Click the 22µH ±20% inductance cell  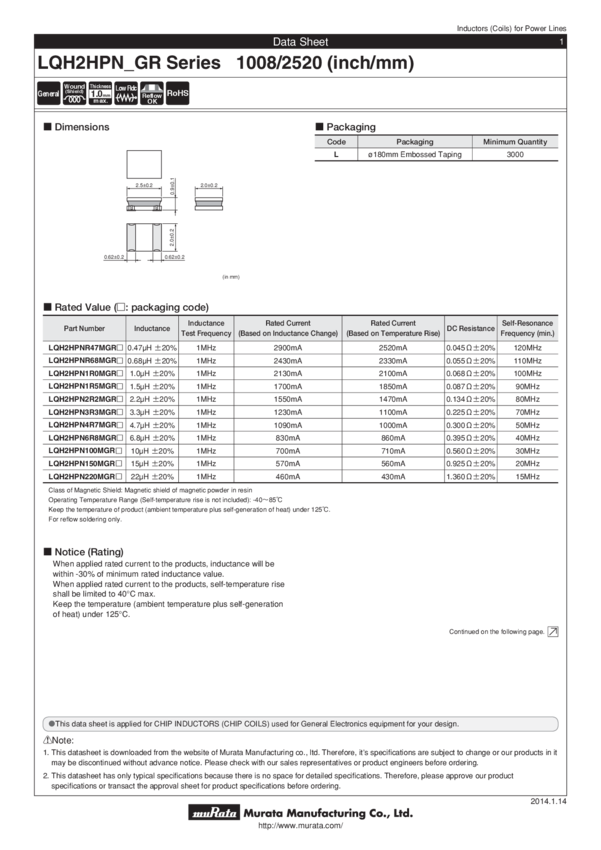coord(152,477)
